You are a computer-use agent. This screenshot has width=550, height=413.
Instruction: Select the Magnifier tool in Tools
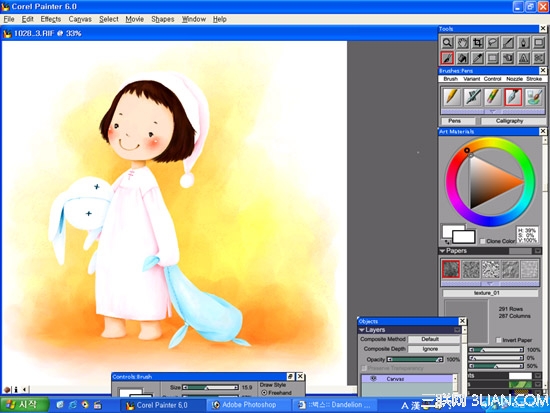pyautogui.click(x=447, y=43)
